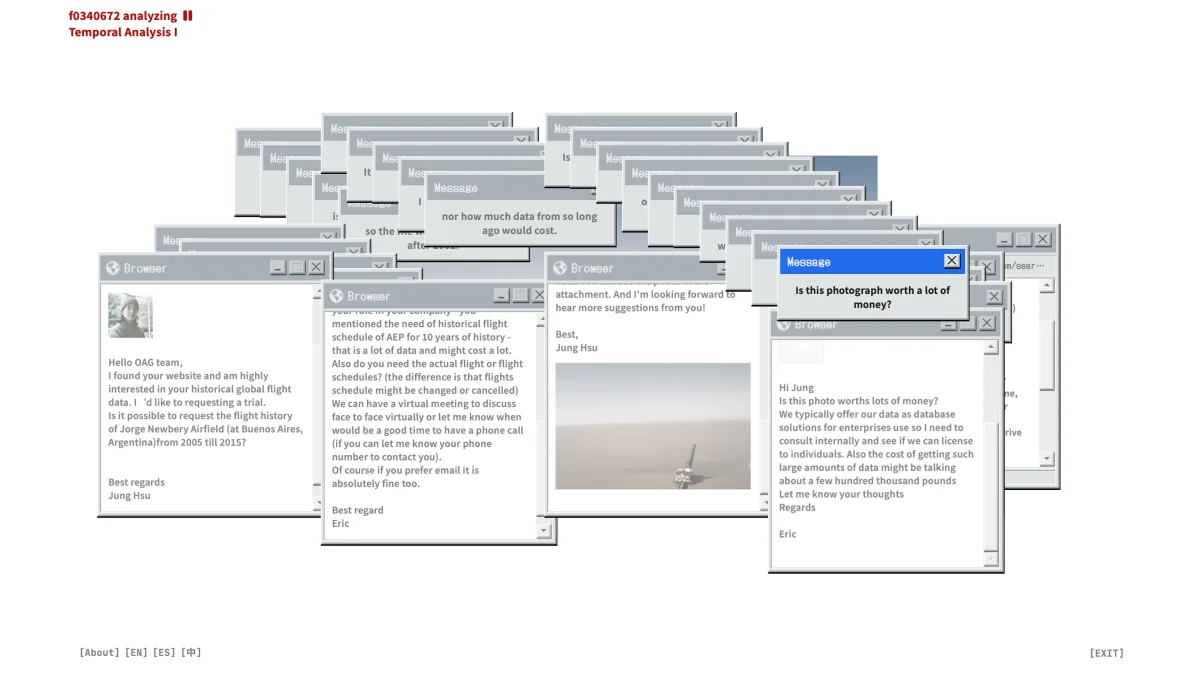This screenshot has width=1200, height=675.
Task: Pause the analysis with the red pause icon
Action: point(188,15)
